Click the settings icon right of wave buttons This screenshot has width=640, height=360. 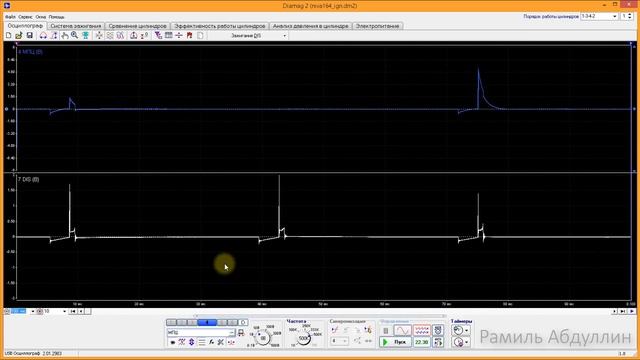pos(438,330)
